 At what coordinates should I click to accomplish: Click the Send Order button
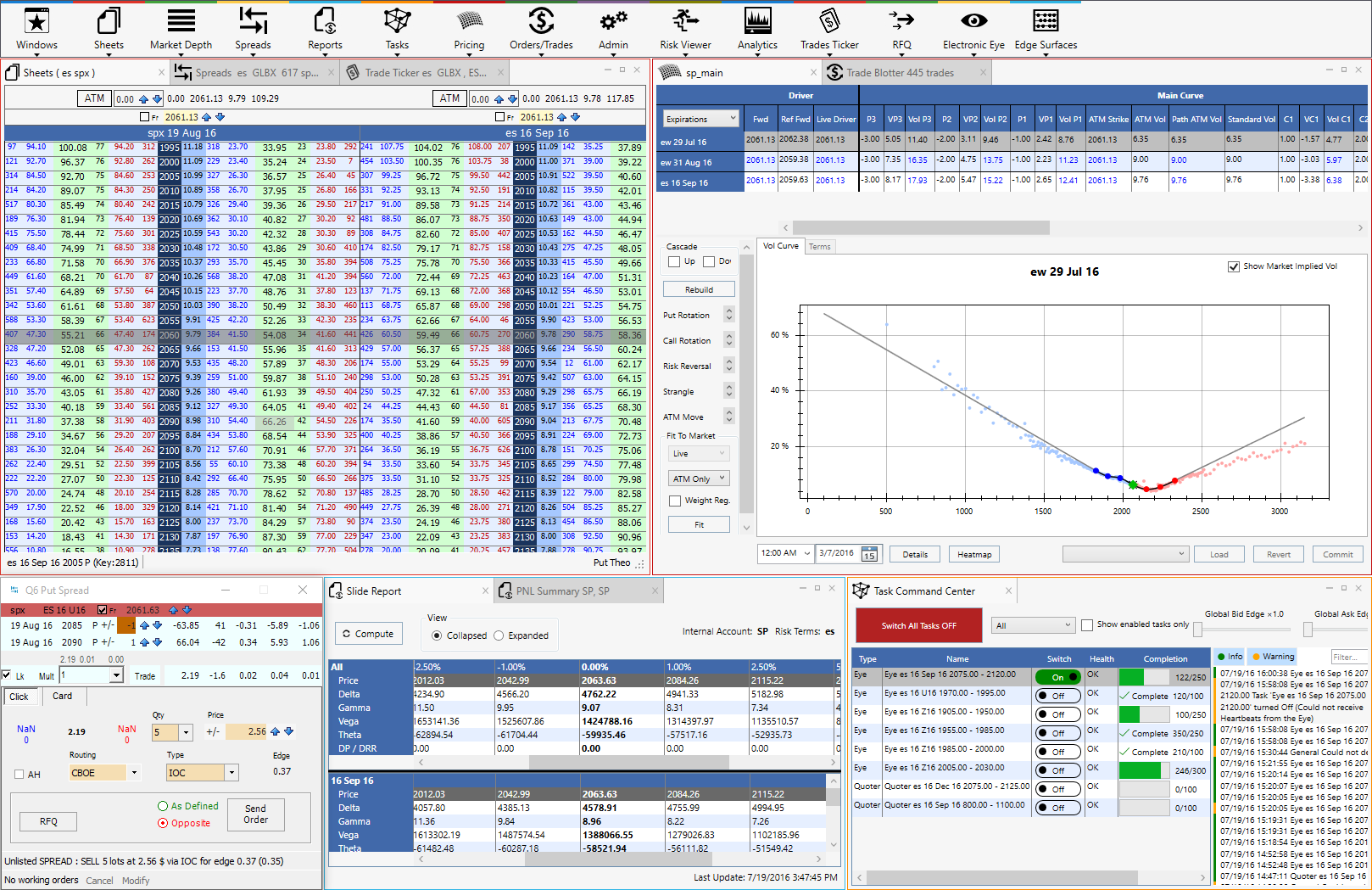[x=255, y=814]
